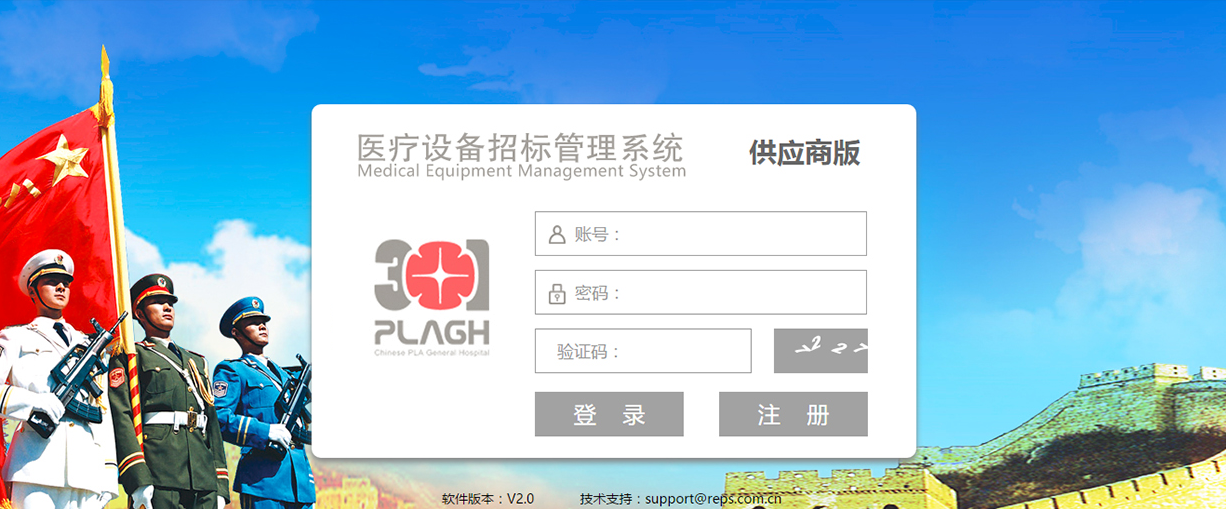Click the Medical Equipment Management System subtitle
The height and width of the screenshot is (509, 1226).
pyautogui.click(x=522, y=171)
